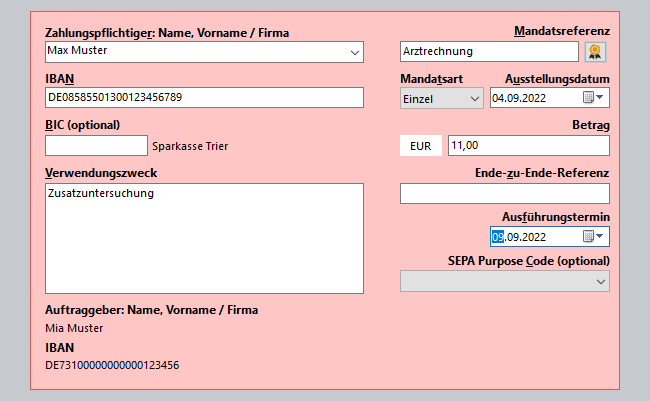Viewport: 650px width, 401px height.
Task: Open the mandate certificate icon next to Mandatsreferenz
Action: pyautogui.click(x=595, y=52)
